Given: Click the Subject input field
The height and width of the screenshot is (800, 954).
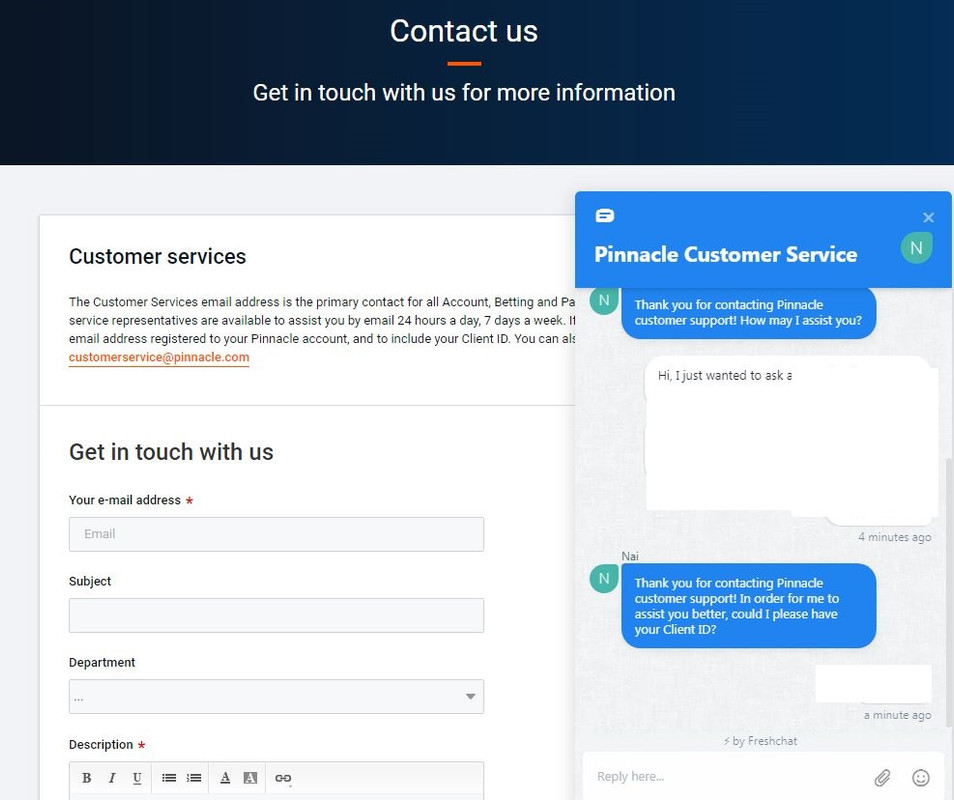Looking at the screenshot, I should [x=276, y=615].
